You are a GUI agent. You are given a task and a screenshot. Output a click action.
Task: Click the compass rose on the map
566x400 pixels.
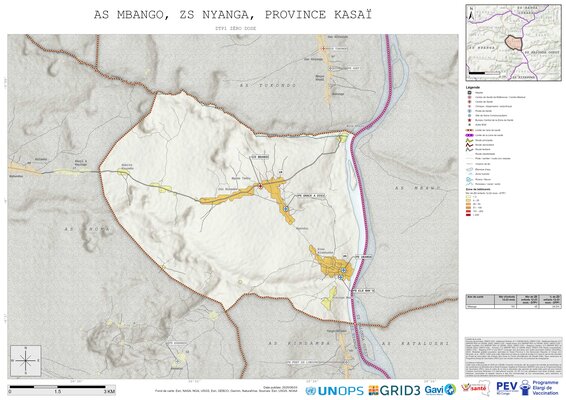click(26, 360)
